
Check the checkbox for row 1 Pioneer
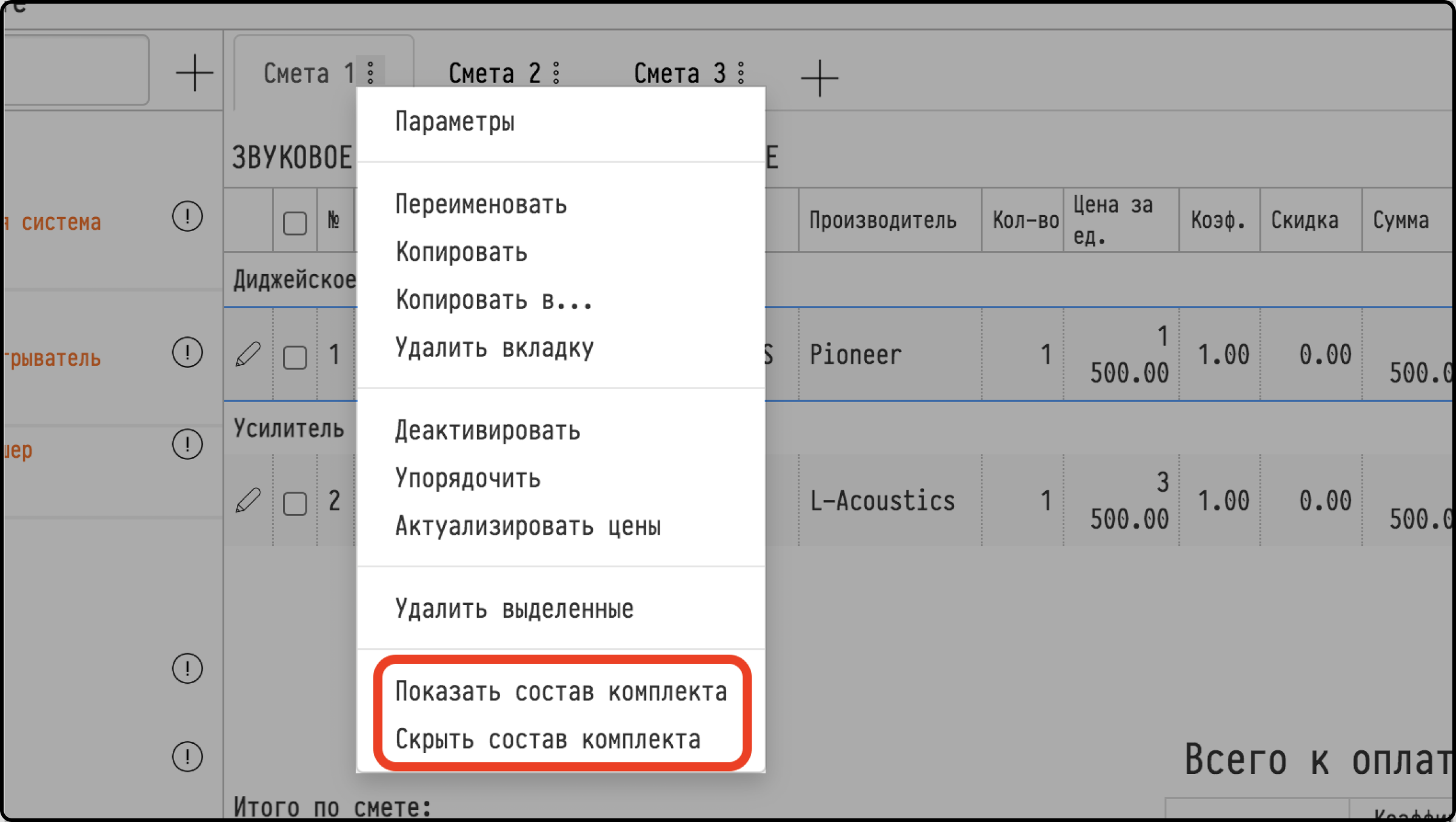tap(295, 357)
